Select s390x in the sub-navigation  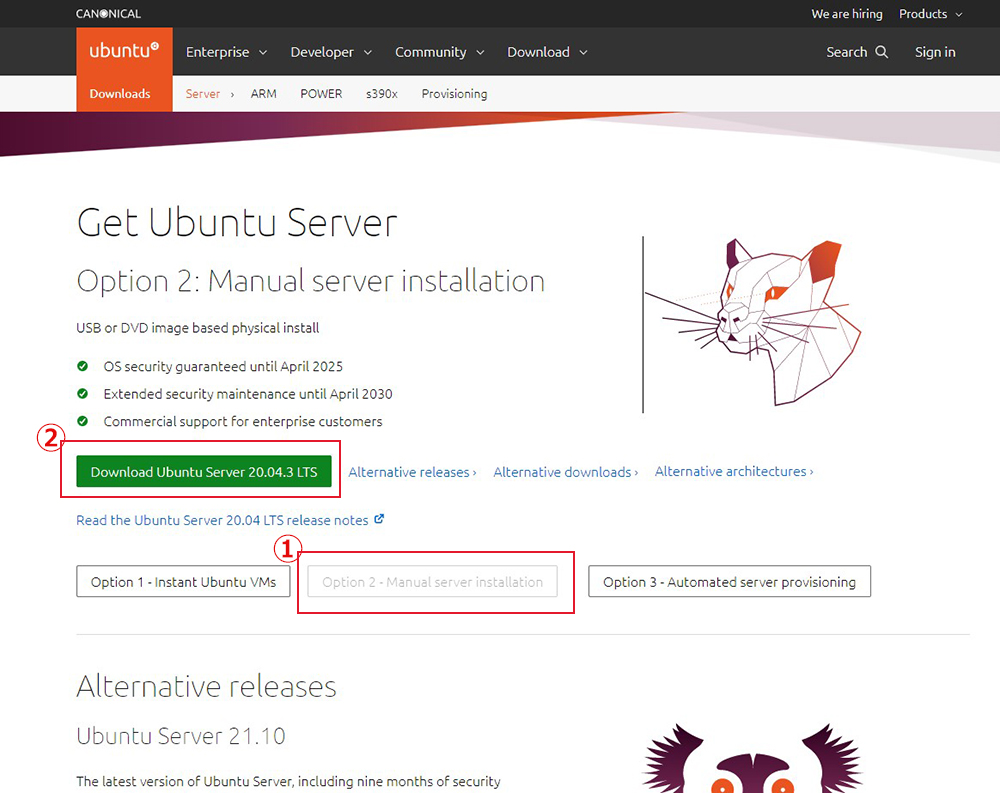point(382,94)
